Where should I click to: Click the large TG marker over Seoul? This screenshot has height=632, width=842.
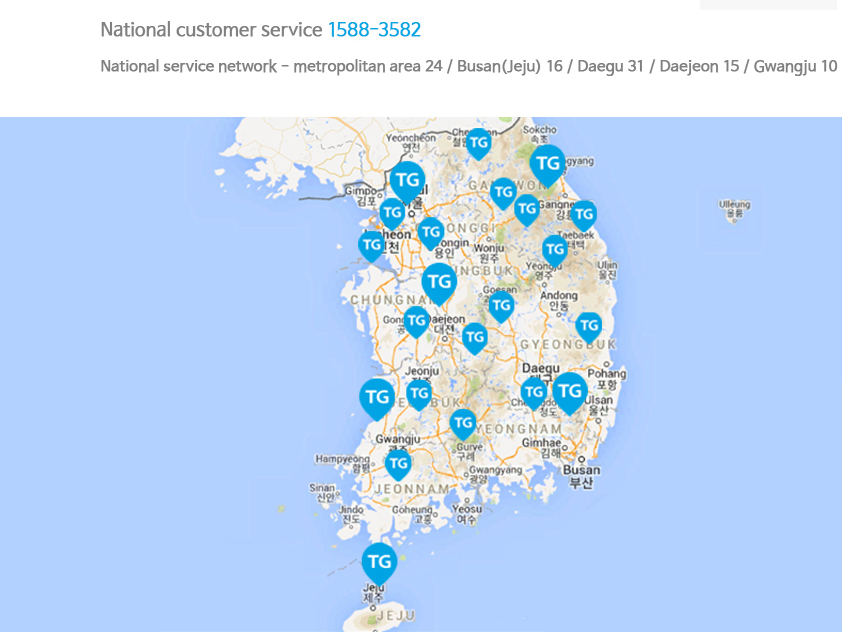[x=408, y=181]
